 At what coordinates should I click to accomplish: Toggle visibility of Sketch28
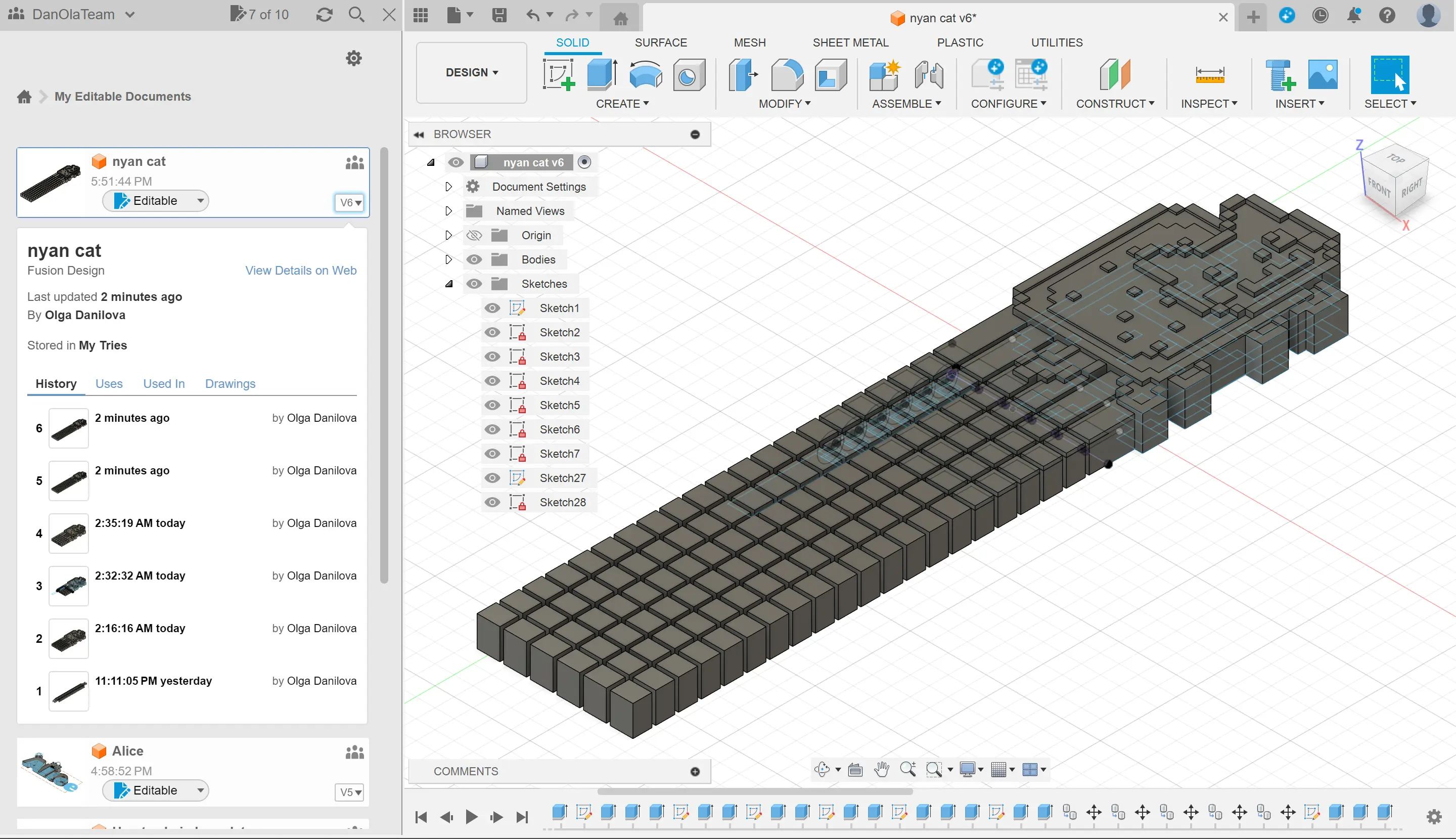[x=492, y=502]
